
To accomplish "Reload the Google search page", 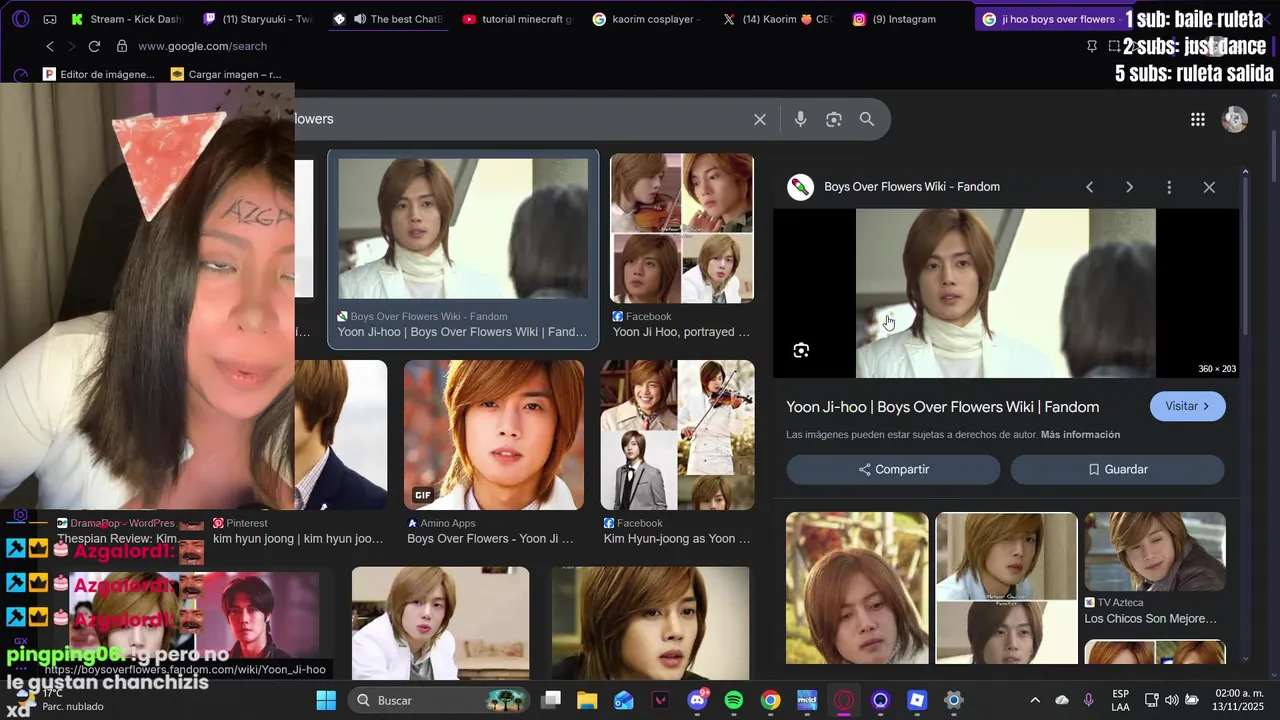I will point(94,46).
